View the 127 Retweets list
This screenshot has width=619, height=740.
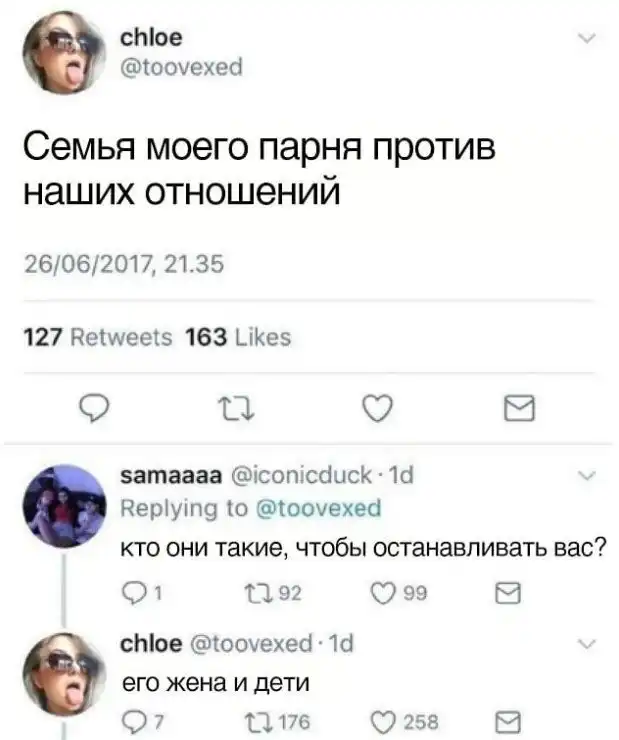point(98,337)
